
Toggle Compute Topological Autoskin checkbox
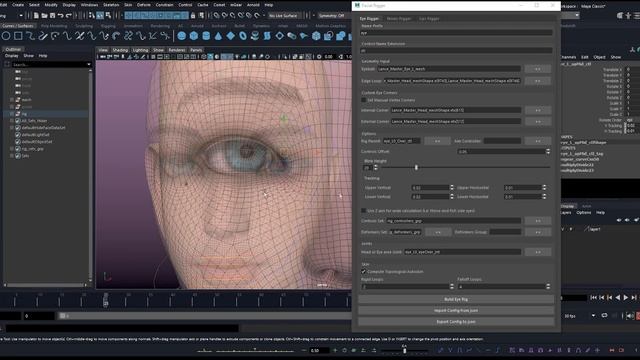363,271
